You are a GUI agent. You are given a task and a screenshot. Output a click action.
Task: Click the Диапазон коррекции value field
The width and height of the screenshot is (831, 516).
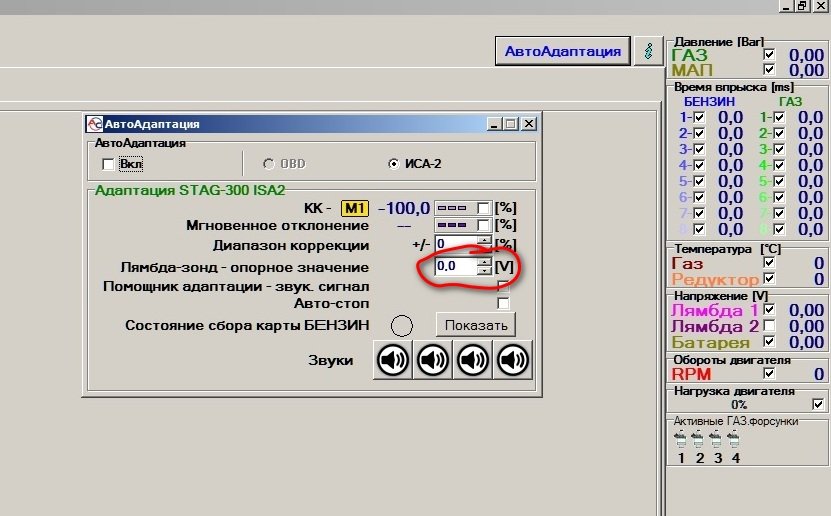pos(456,244)
